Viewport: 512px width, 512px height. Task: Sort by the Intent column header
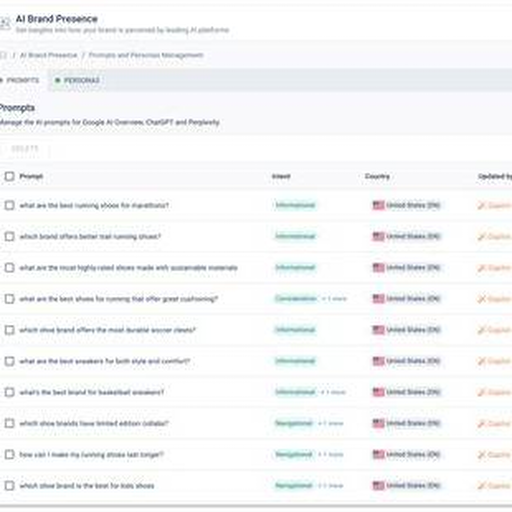pyautogui.click(x=281, y=176)
